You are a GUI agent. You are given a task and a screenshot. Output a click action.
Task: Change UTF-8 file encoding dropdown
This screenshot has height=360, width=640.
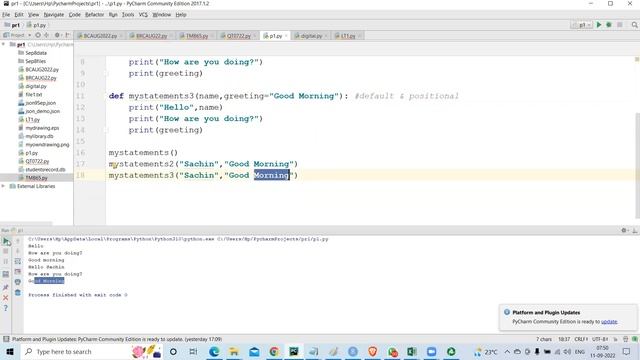pyautogui.click(x=600, y=339)
